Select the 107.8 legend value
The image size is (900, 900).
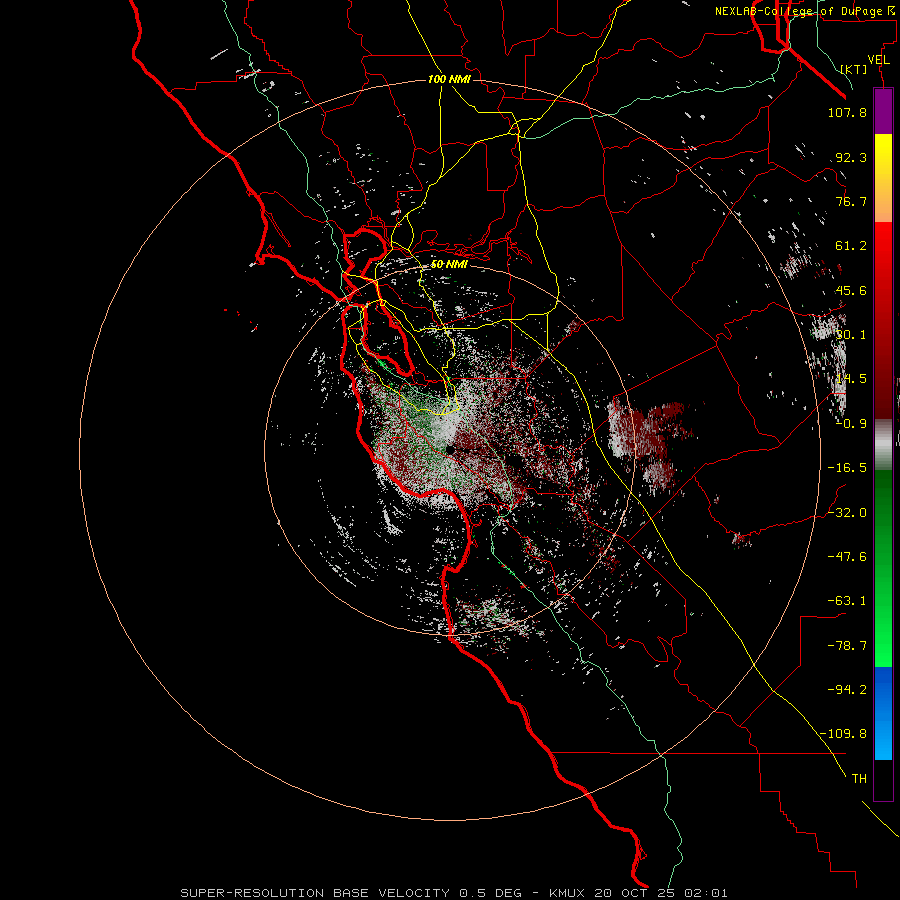(x=847, y=112)
